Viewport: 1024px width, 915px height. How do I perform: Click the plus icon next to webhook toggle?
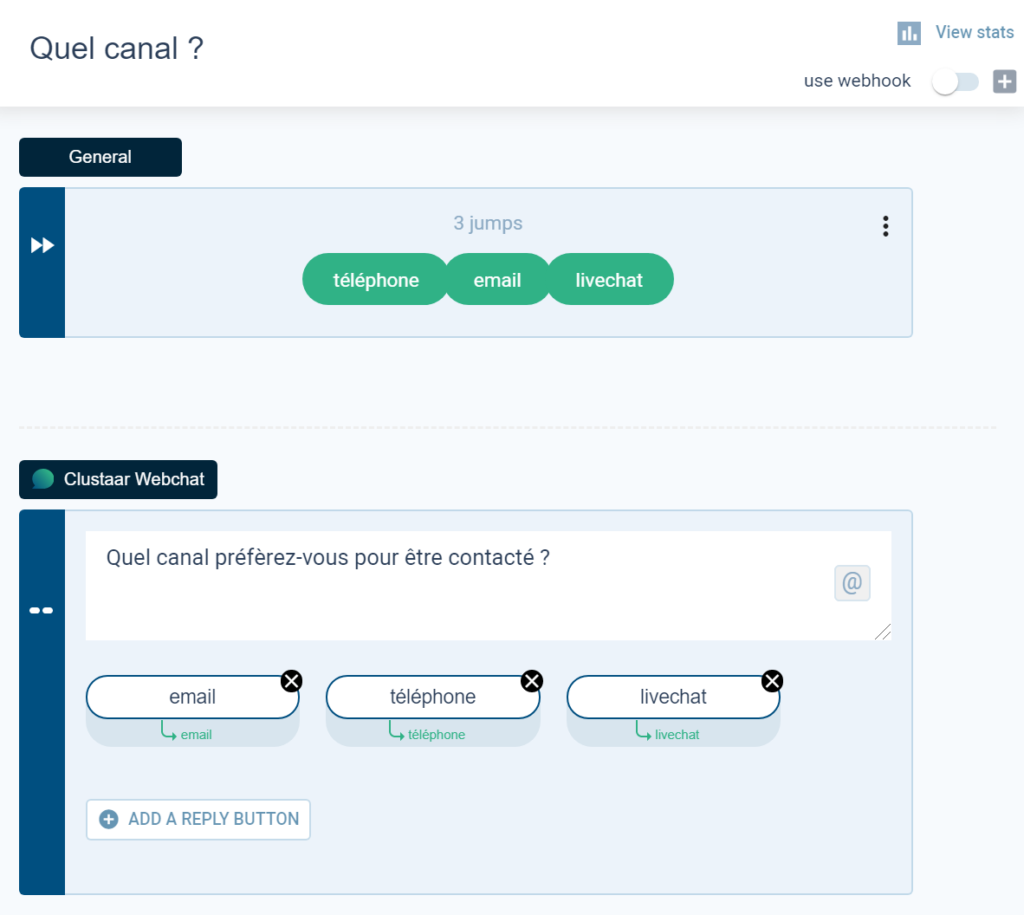(1004, 82)
